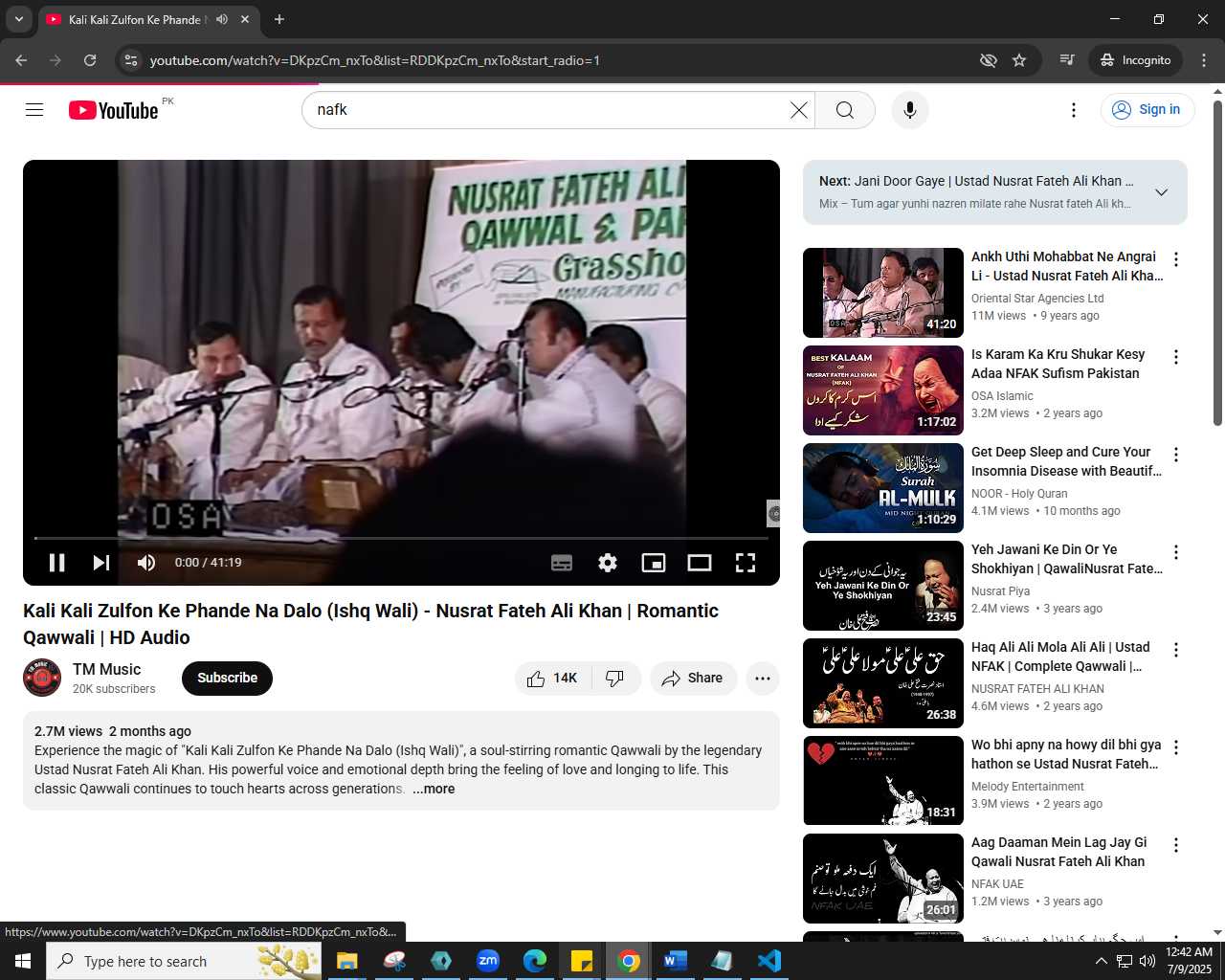
Task: Open Visual Studio Code from taskbar
Action: (768, 961)
